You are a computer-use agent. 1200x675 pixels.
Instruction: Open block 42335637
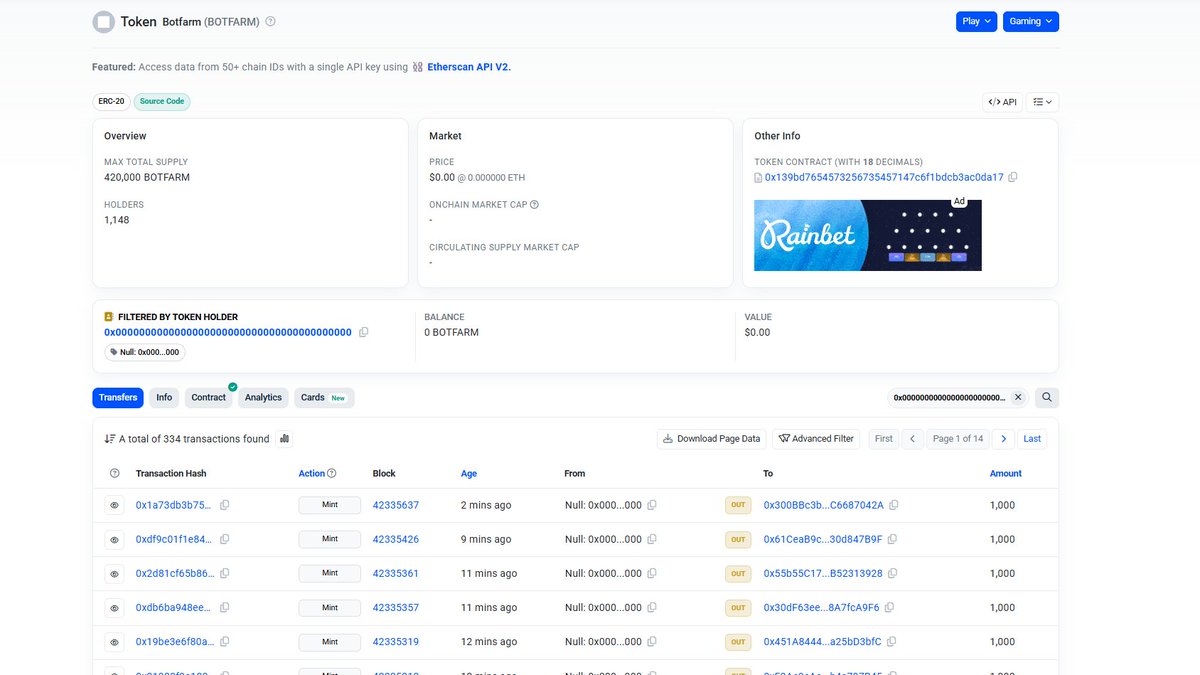pyautogui.click(x=396, y=505)
